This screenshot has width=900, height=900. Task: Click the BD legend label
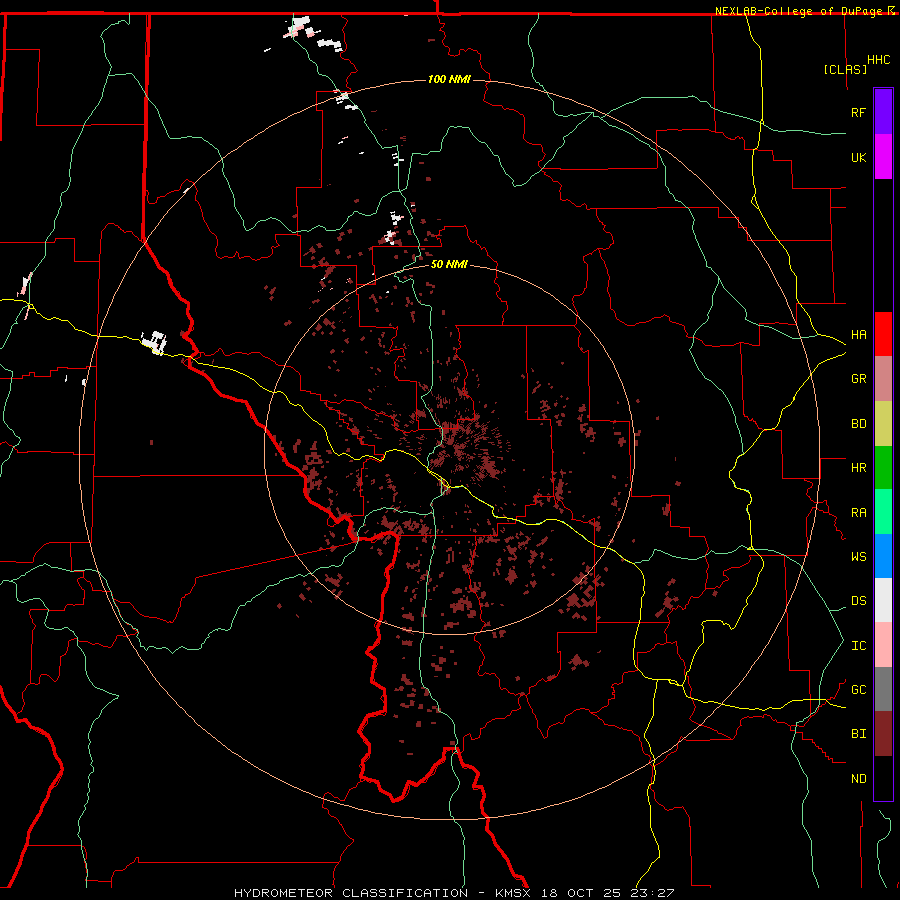859,424
